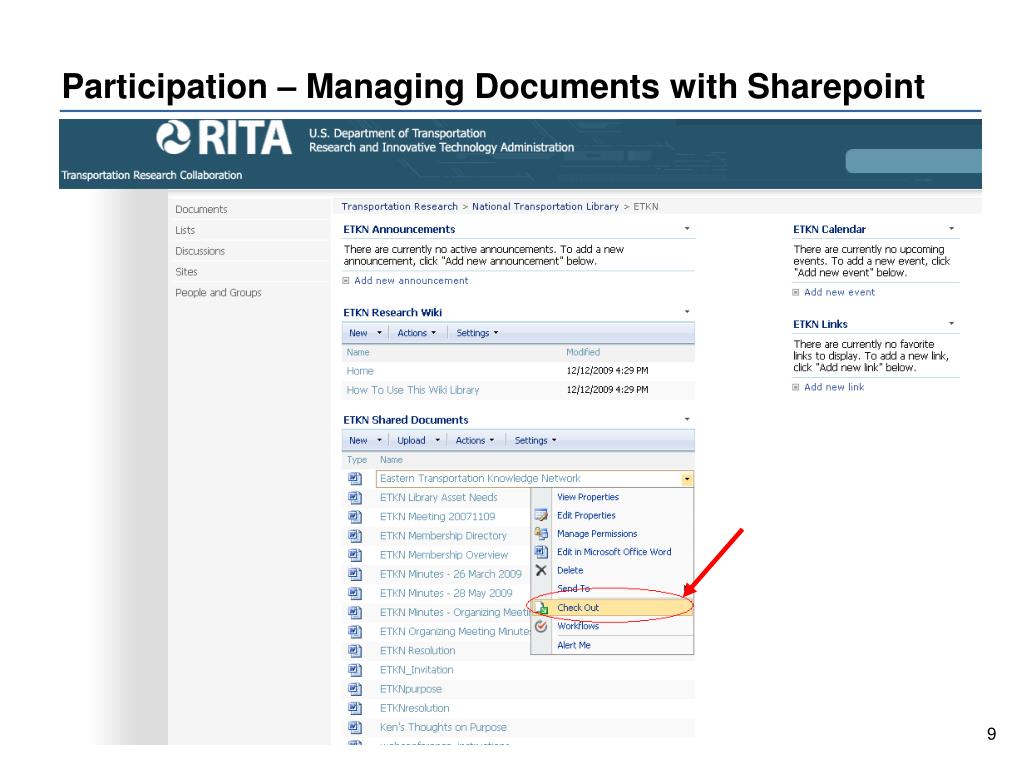Open Discussions in left navigation
The width and height of the screenshot is (1024, 768).
[x=200, y=251]
